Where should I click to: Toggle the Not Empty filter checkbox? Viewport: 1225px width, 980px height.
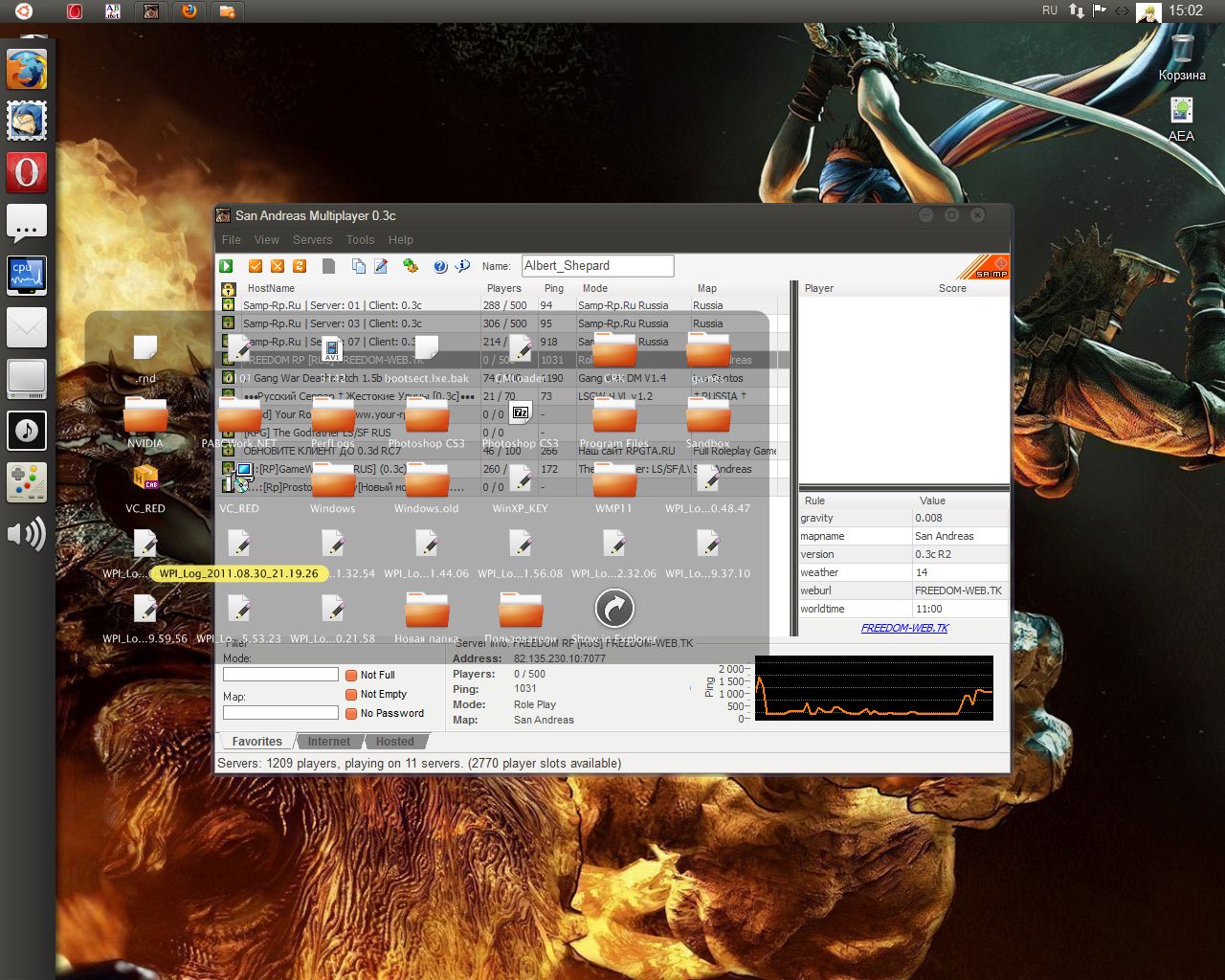pos(351,694)
